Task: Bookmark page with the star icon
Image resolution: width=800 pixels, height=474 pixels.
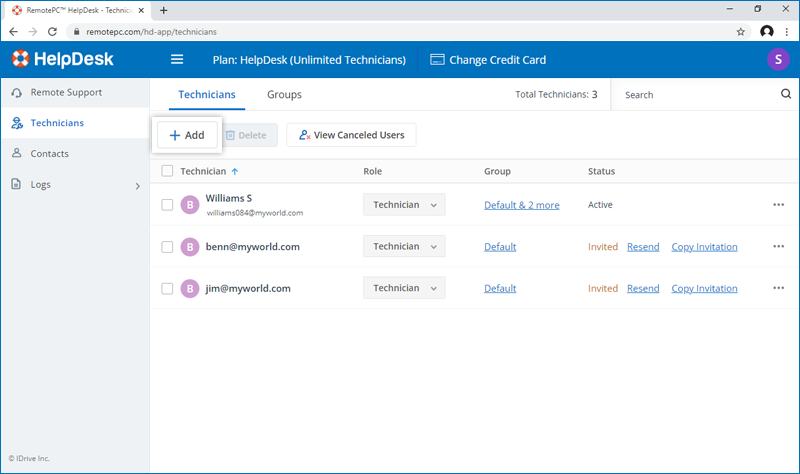Action: [740, 32]
